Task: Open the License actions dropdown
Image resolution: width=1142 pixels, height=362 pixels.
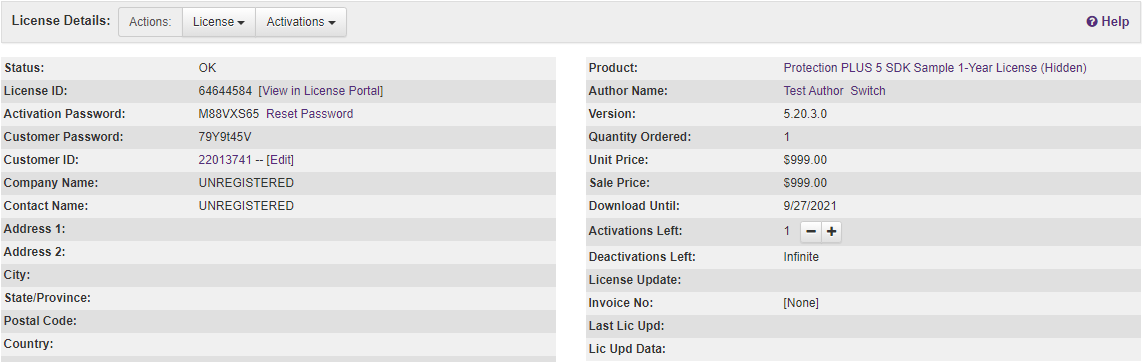Action: click(218, 22)
